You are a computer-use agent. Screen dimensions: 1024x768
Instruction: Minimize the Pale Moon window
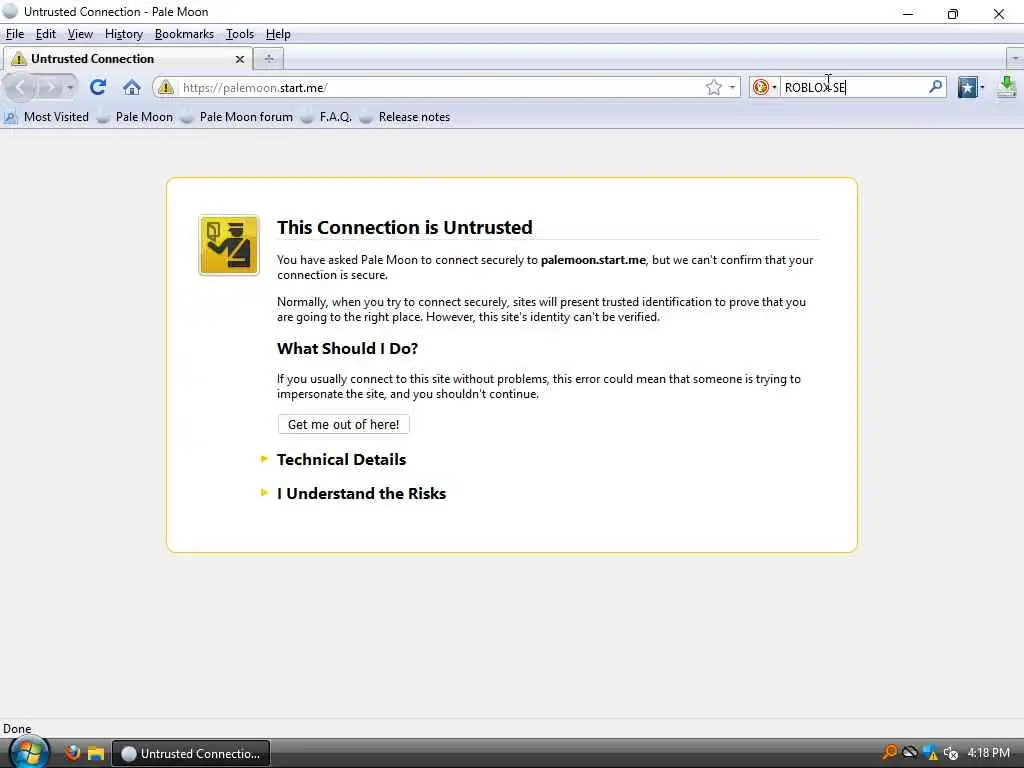[908, 13]
